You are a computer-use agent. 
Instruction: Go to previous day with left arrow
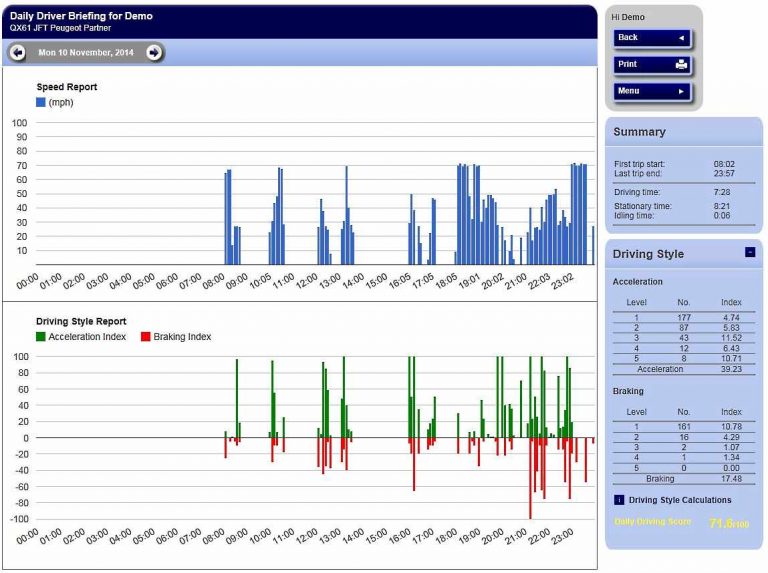click(x=18, y=52)
